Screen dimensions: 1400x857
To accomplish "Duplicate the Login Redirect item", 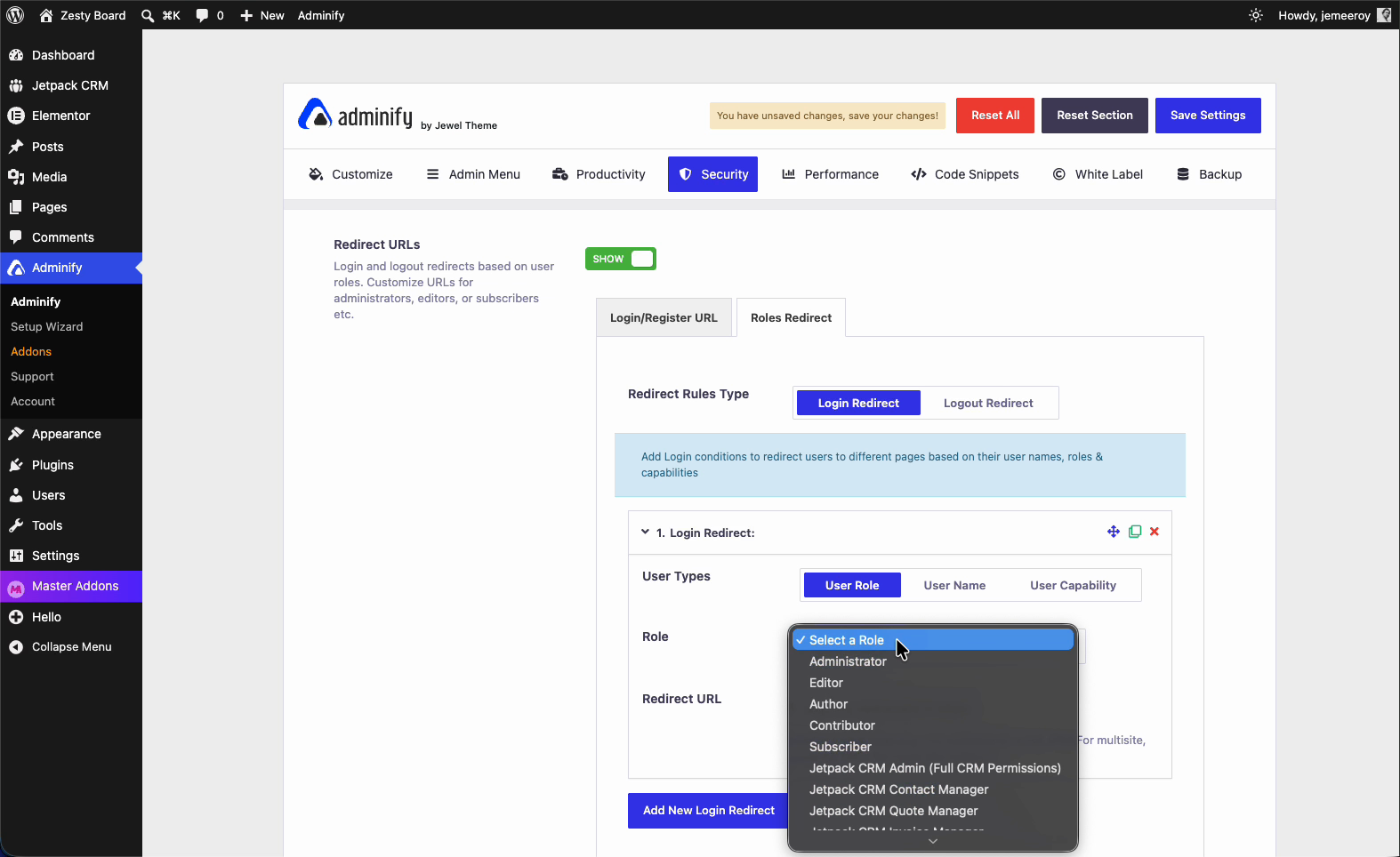I will pyautogui.click(x=1135, y=532).
